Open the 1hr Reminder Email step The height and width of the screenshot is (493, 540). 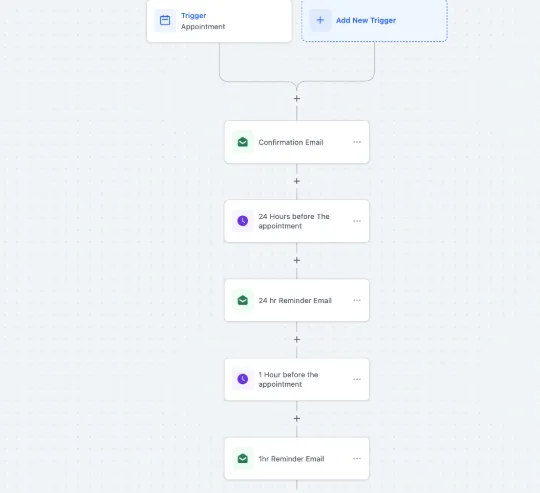pos(297,459)
